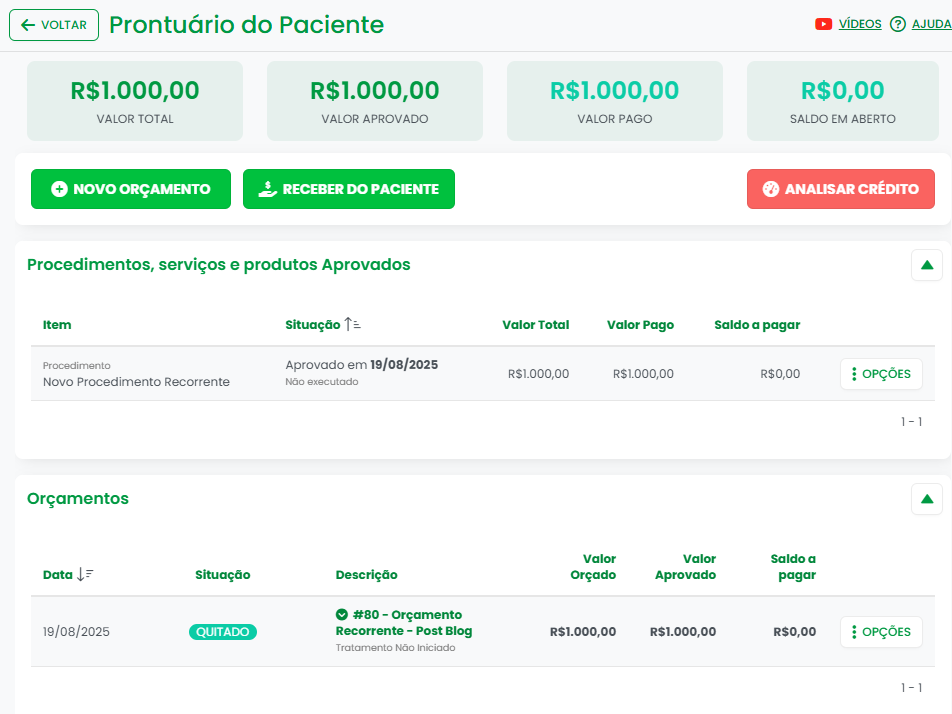This screenshot has height=714, width=952.
Task: Open Opções for Novo Procedimento Recorrente
Action: pyautogui.click(x=880, y=374)
